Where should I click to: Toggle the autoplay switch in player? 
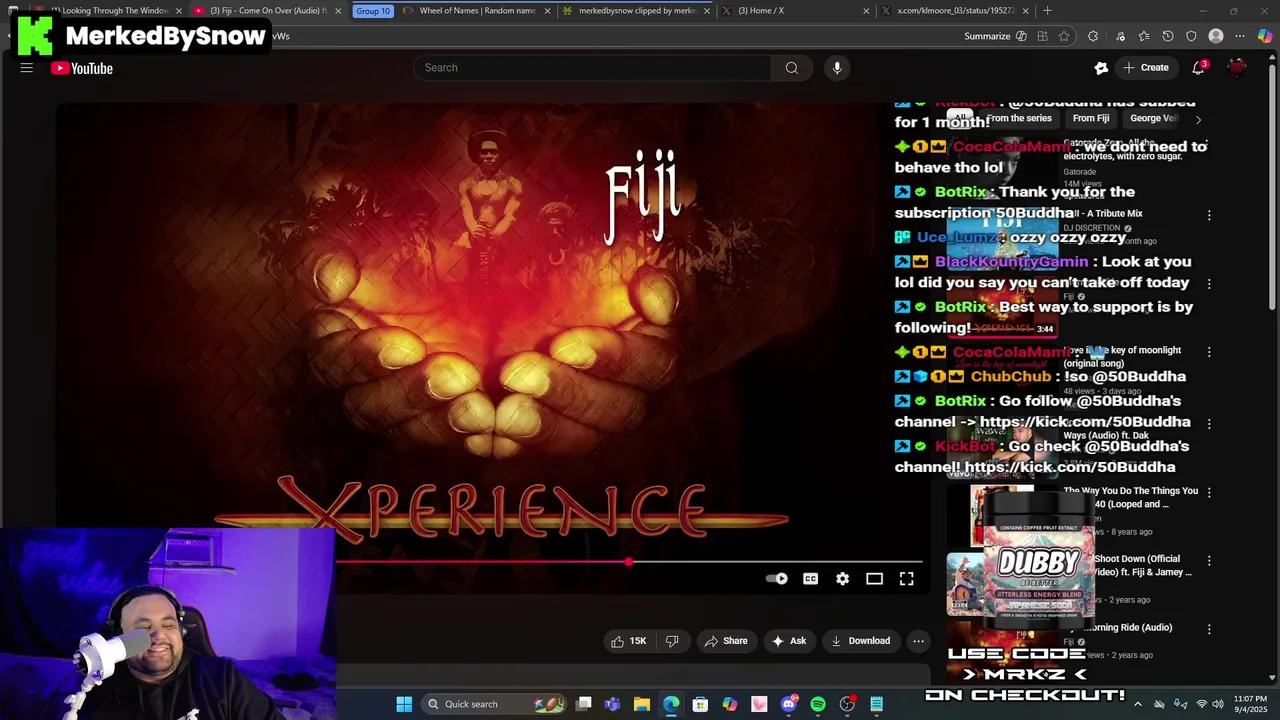pos(777,579)
